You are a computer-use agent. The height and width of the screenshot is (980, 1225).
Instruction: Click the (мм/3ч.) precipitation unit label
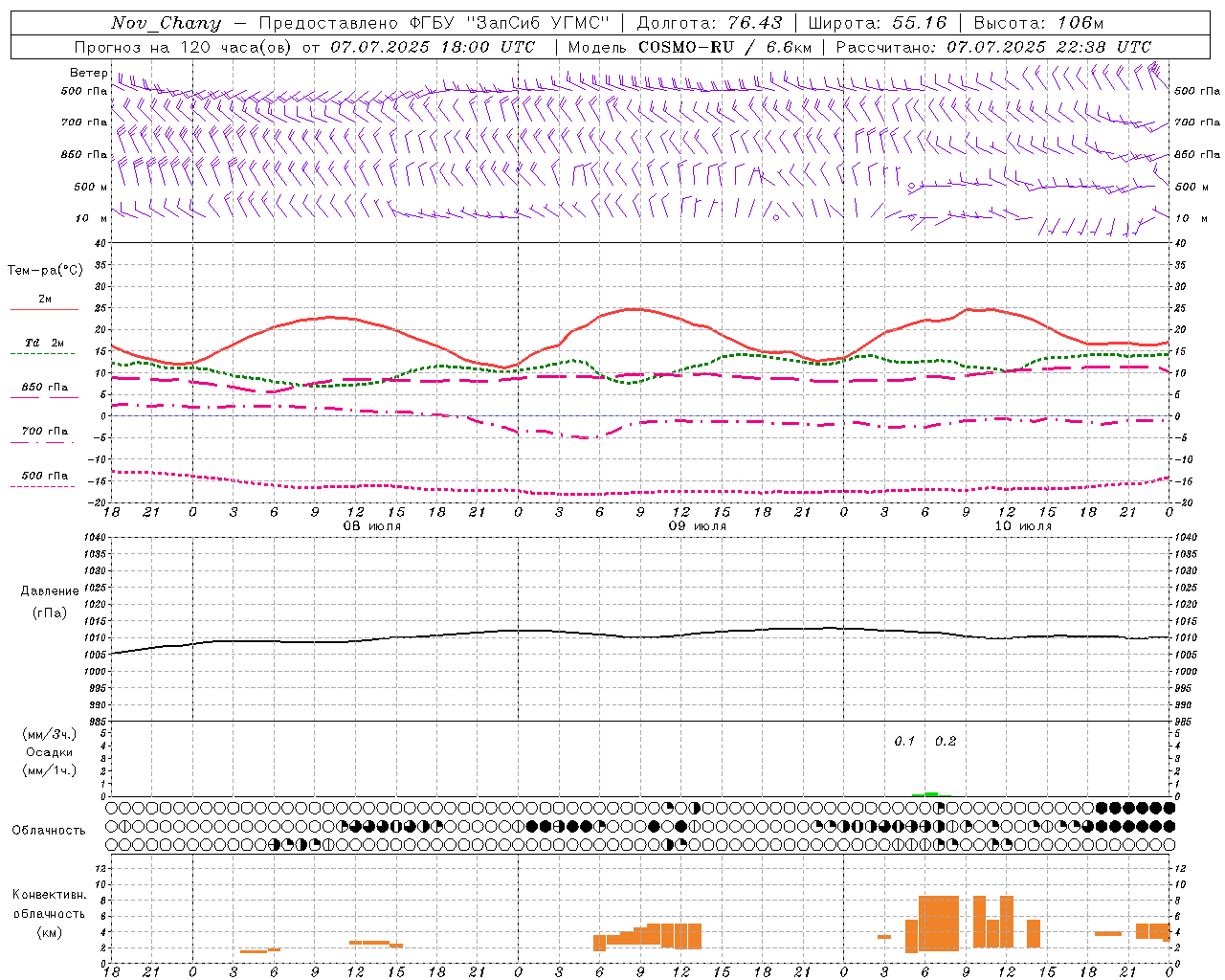[50, 734]
